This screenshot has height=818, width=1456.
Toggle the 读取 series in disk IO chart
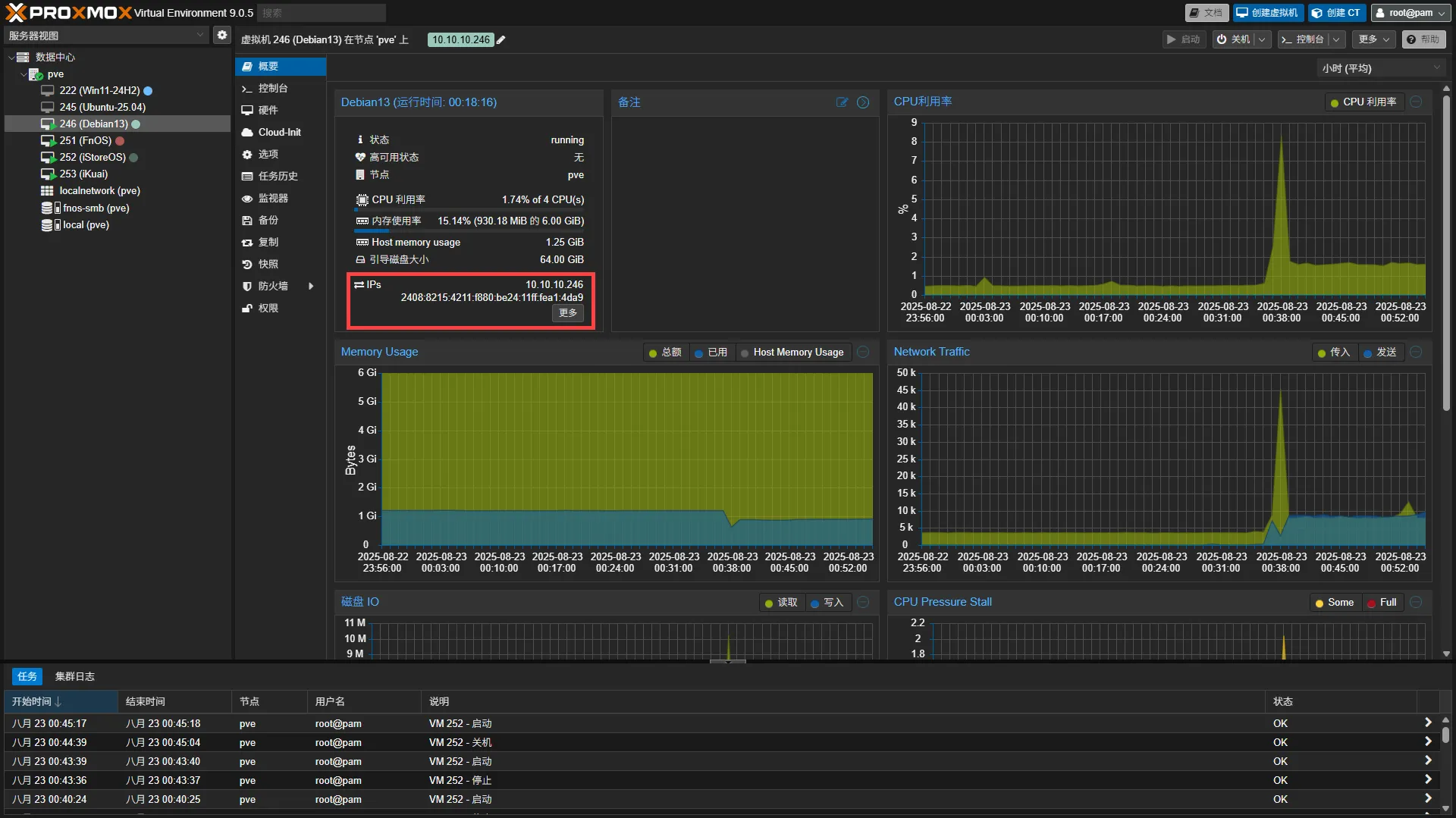coord(780,603)
